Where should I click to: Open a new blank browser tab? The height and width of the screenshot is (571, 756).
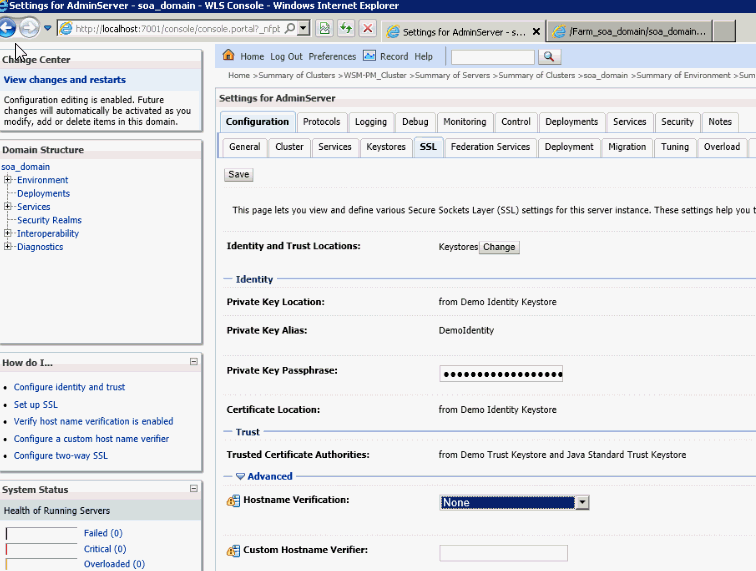click(724, 31)
